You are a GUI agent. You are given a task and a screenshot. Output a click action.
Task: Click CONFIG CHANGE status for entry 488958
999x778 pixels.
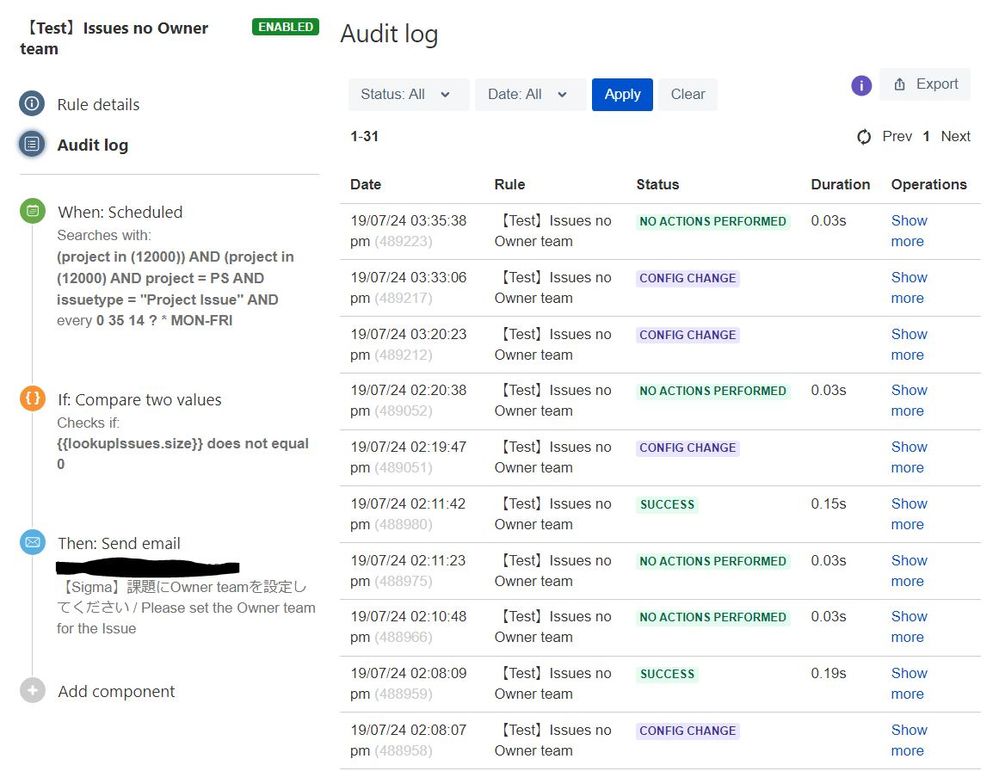pos(687,731)
